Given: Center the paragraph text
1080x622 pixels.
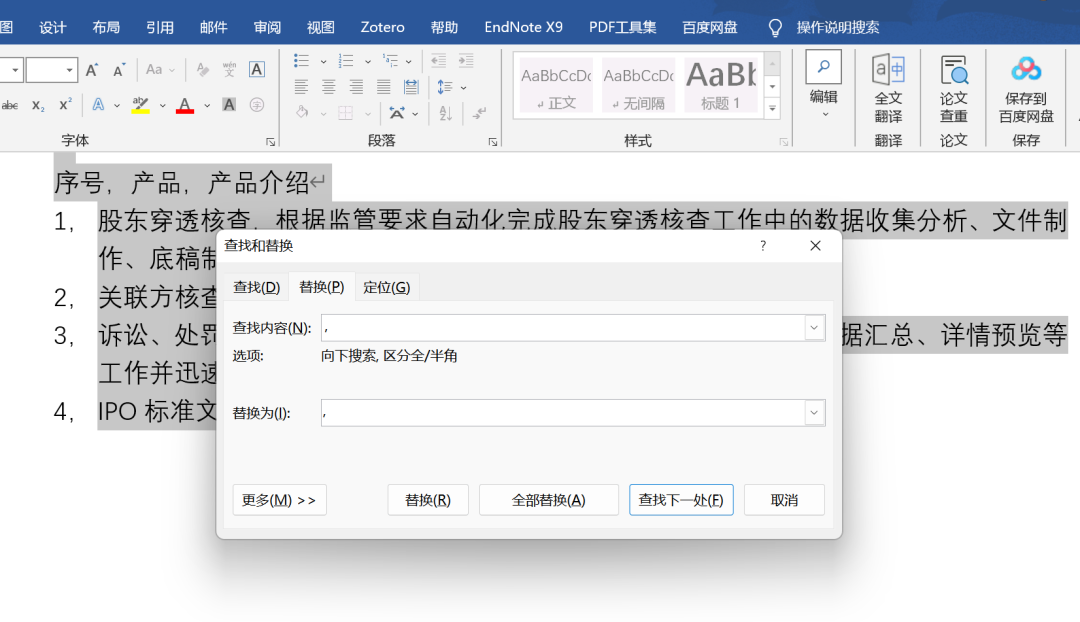Looking at the screenshot, I should click(x=329, y=87).
